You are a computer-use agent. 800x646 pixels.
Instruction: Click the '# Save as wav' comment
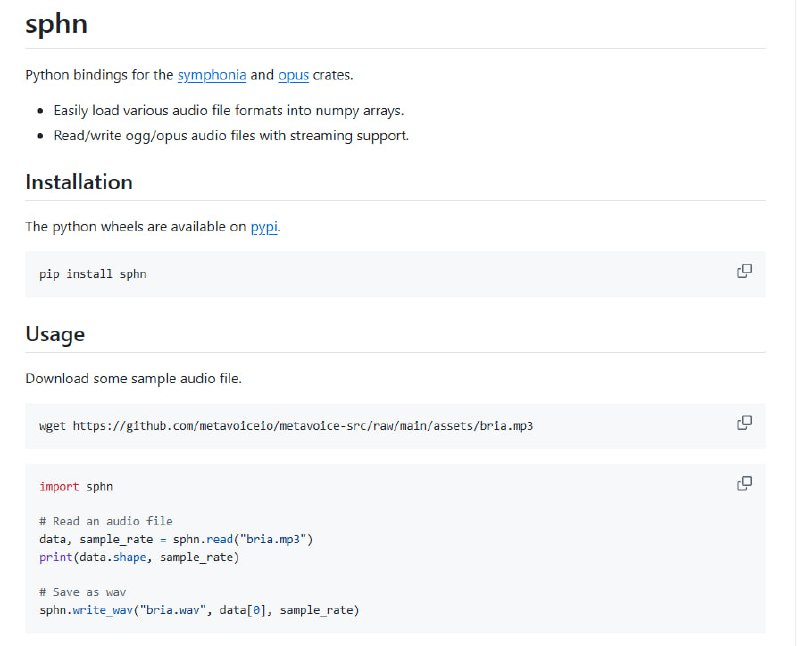83,592
